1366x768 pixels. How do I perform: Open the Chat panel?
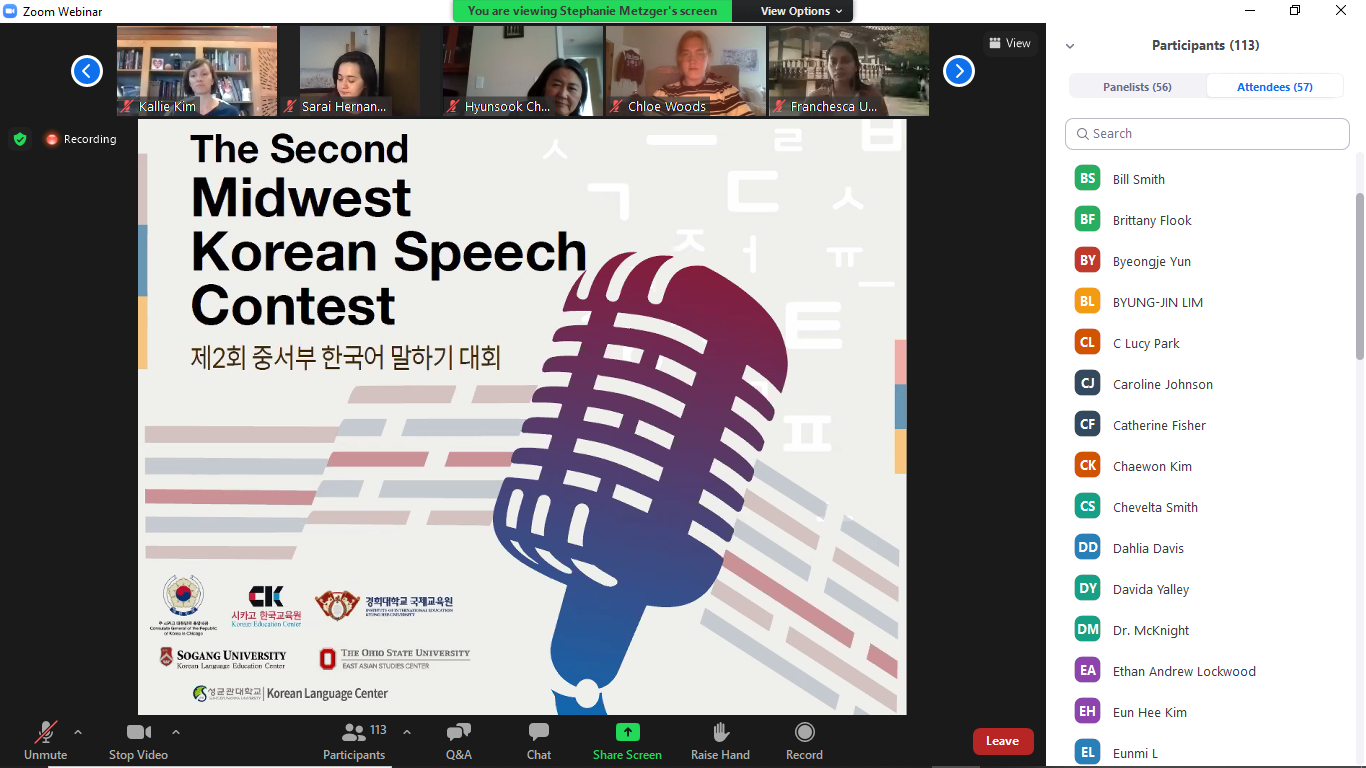538,741
